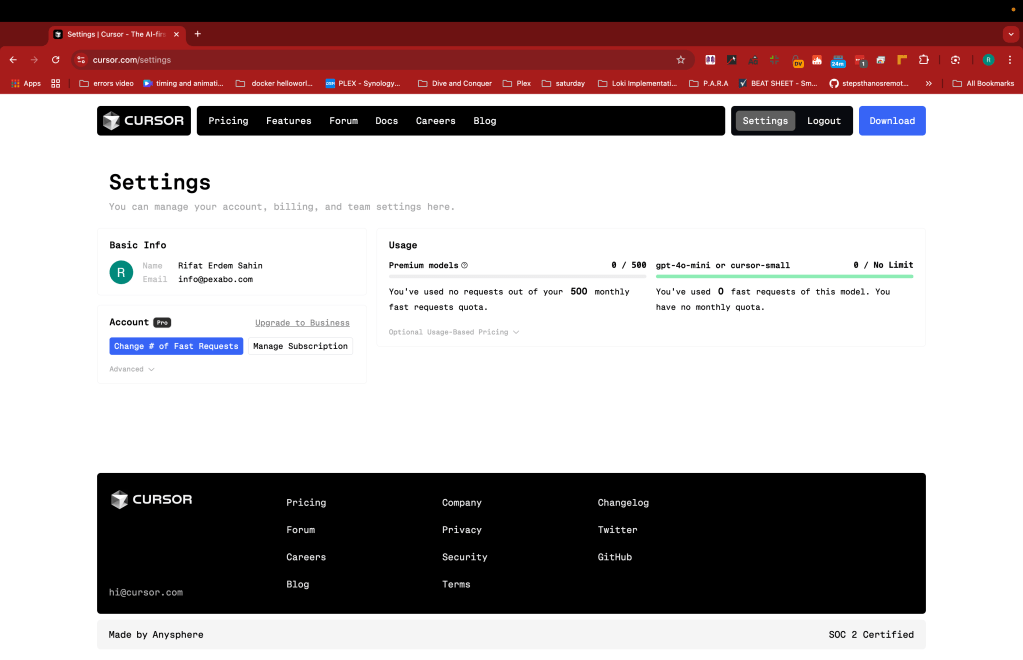Open the 'errors video' bookmark folder
Screen dimensions: 1023x660
coord(106,83)
